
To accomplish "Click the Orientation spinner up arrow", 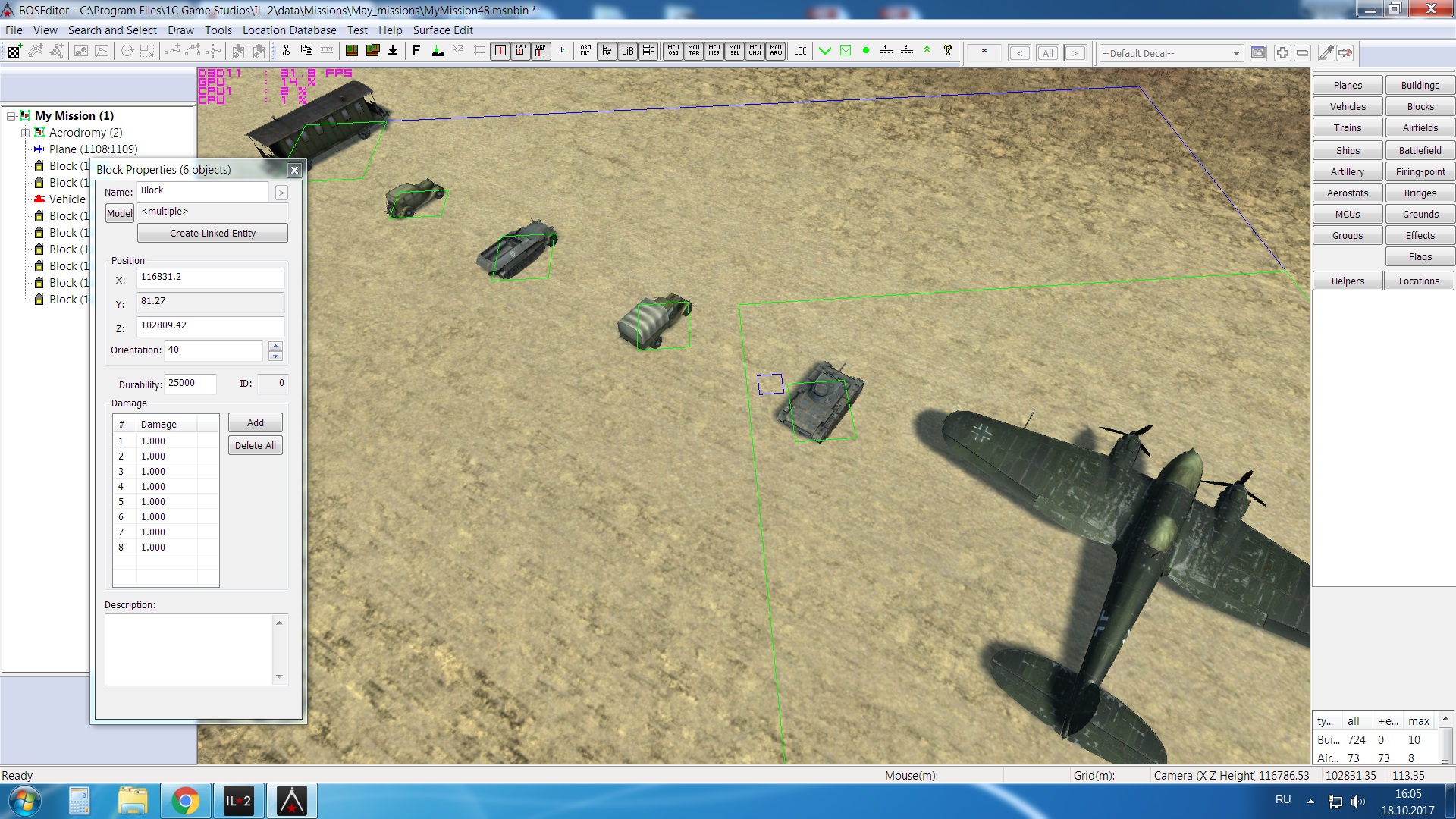I will 275,346.
